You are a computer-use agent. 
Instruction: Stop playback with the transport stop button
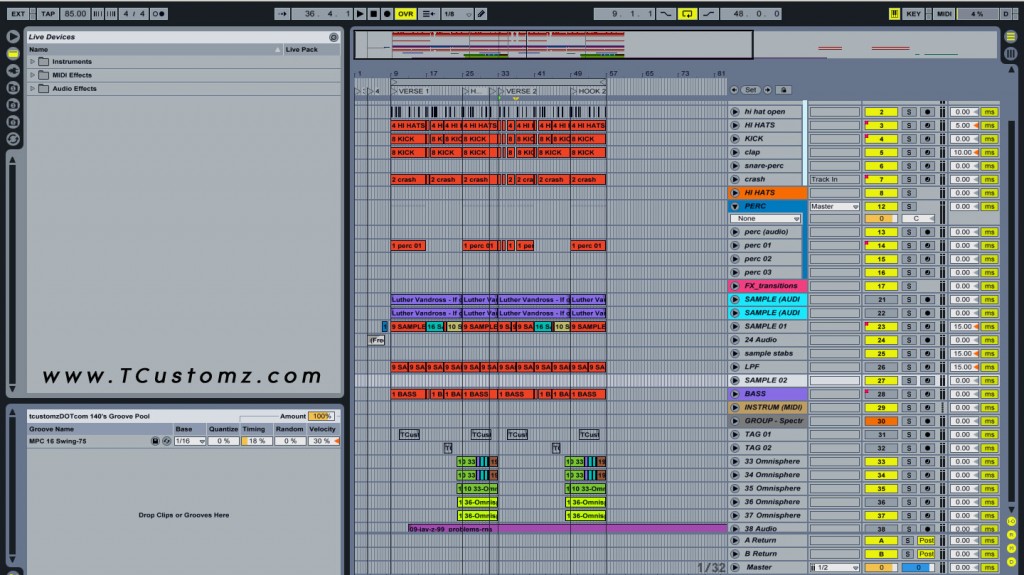[x=374, y=13]
